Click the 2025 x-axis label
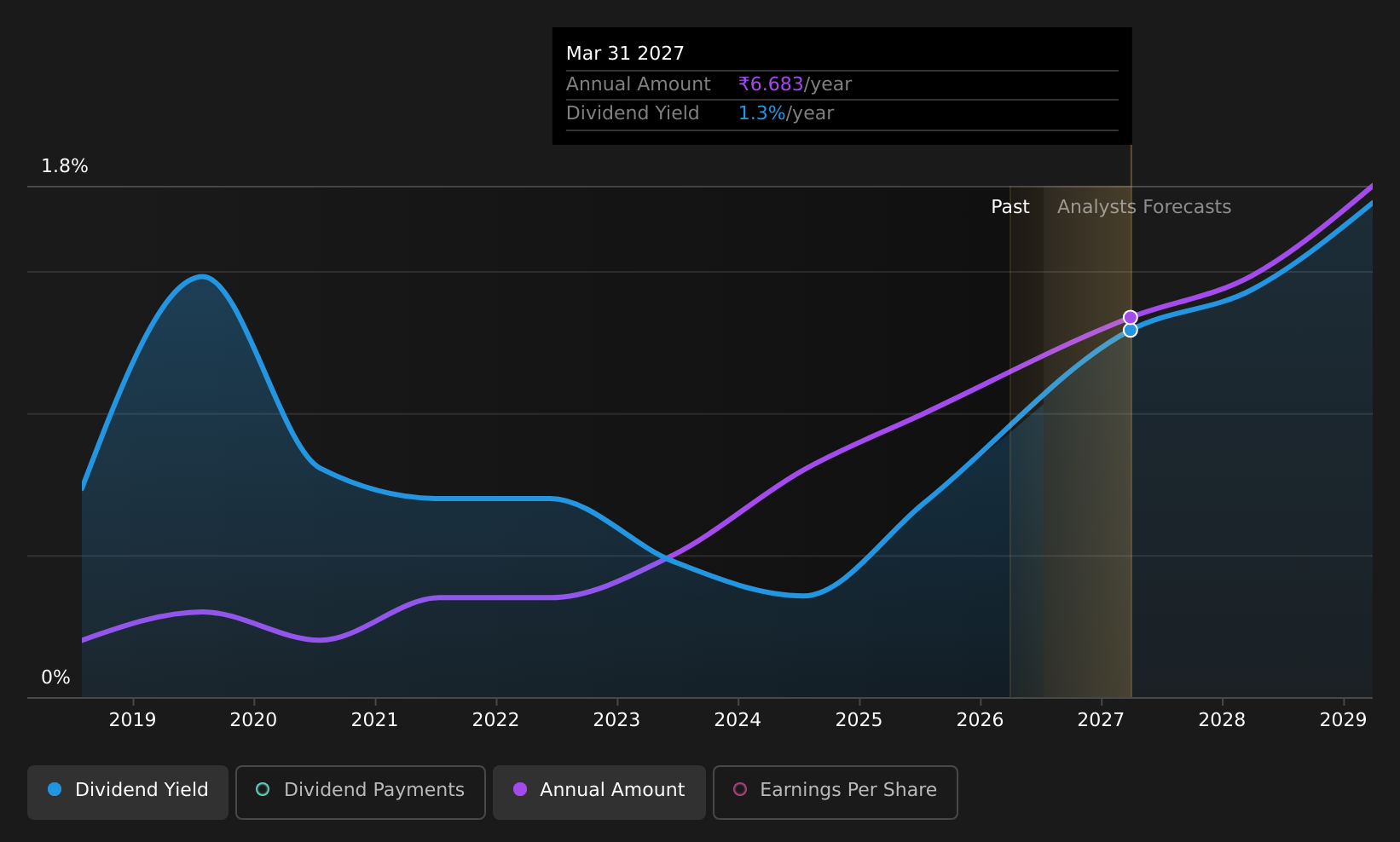 pos(859,720)
